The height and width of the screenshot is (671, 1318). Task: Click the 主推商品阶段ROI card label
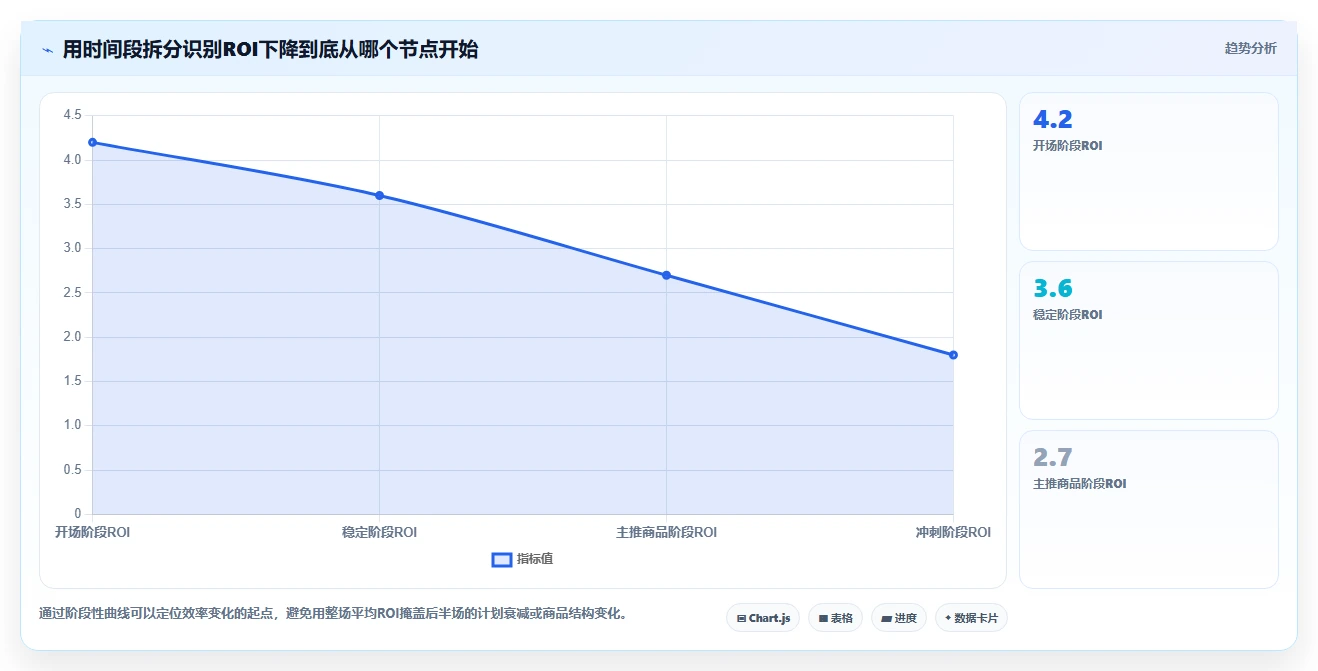(1079, 484)
